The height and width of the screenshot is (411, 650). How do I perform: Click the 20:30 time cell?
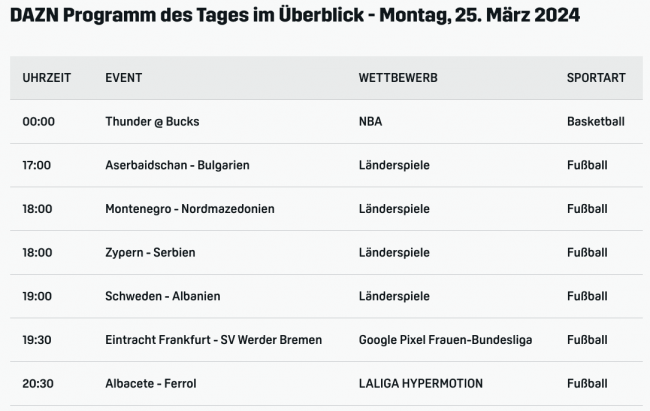38,383
